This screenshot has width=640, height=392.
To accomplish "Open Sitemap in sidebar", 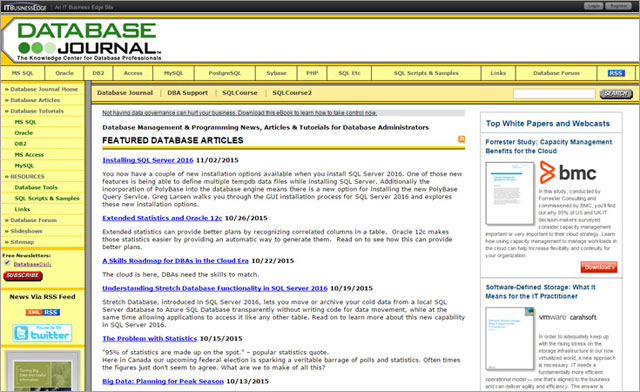I will point(22,242).
